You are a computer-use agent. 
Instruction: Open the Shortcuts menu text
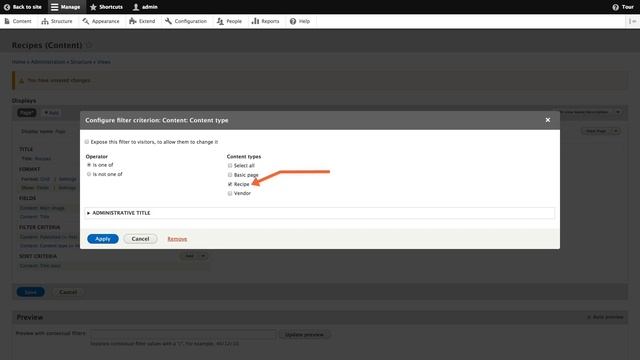[111, 7]
